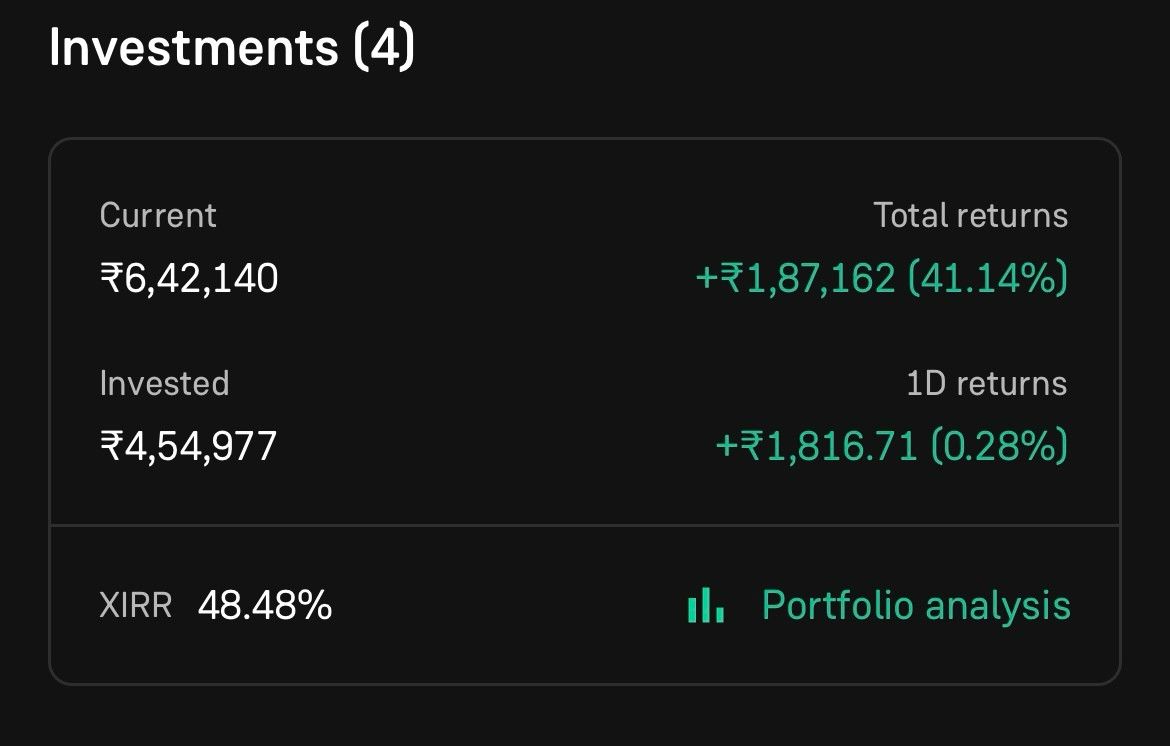Viewport: 1170px width, 746px height.
Task: Tap the Invested label
Action: click(164, 383)
